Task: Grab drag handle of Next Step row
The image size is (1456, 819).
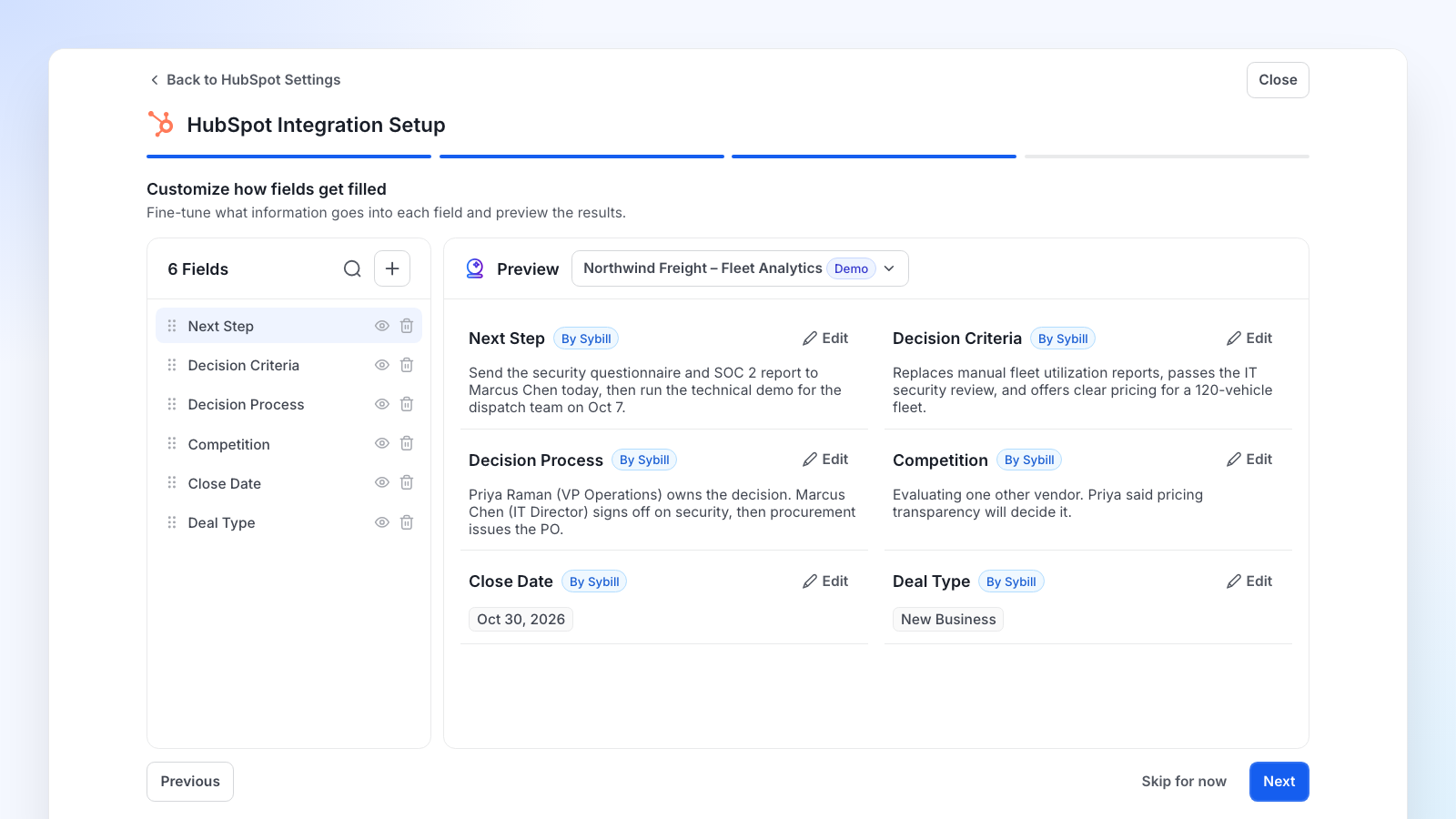Action: 172,326
